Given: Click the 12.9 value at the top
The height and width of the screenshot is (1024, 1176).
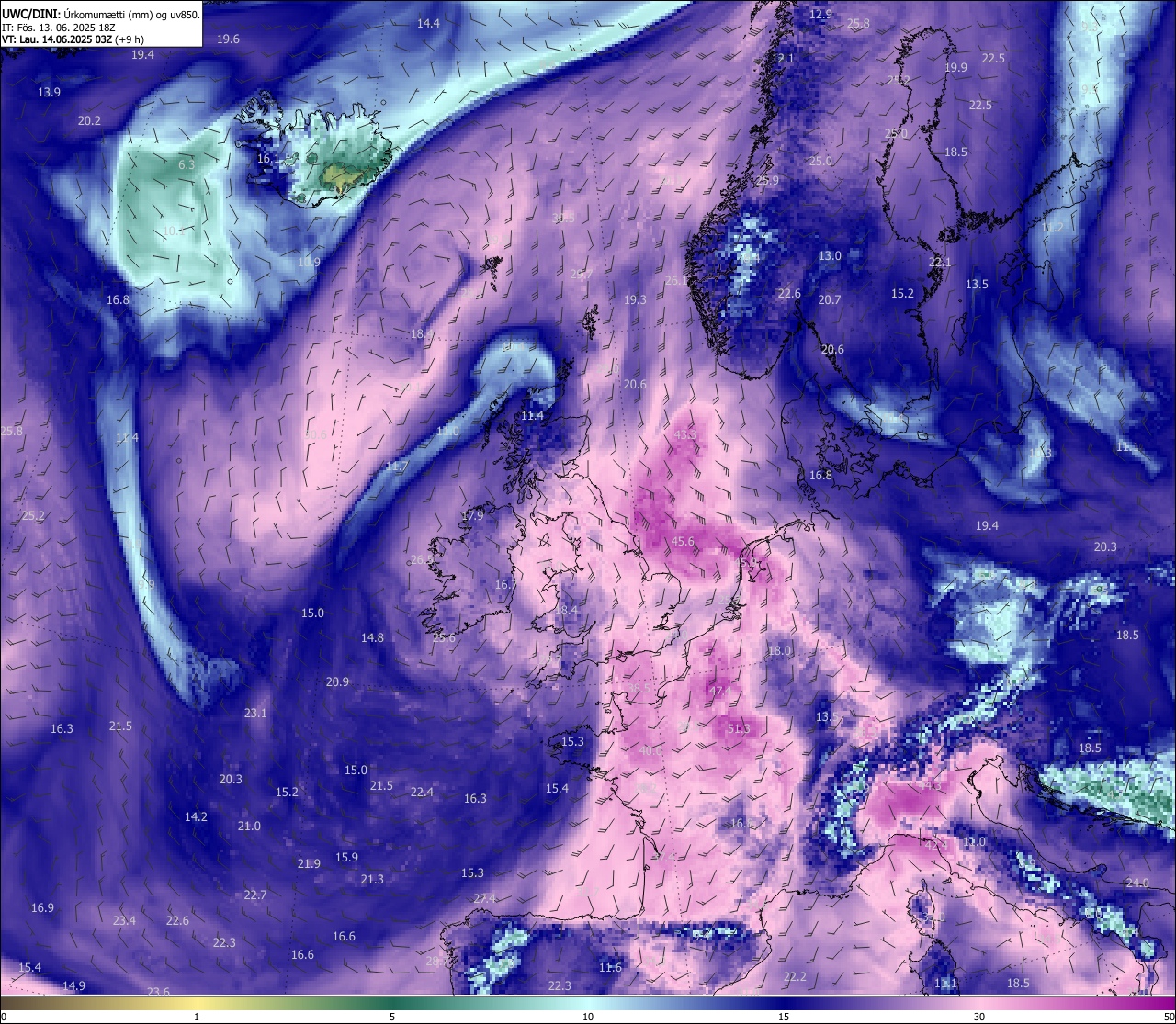Looking at the screenshot, I should tap(820, 14).
